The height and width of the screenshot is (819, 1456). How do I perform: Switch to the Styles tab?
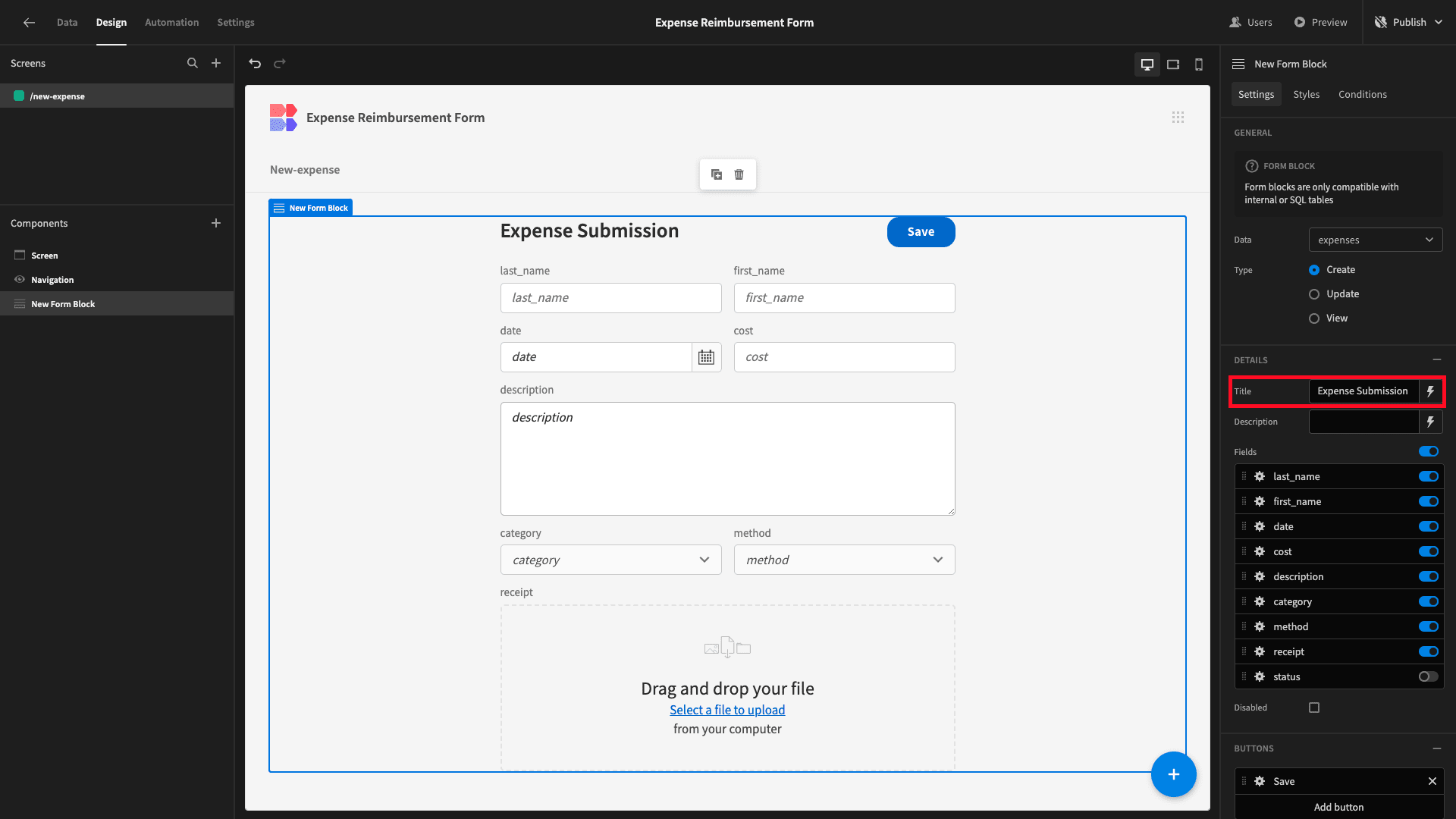point(1306,94)
